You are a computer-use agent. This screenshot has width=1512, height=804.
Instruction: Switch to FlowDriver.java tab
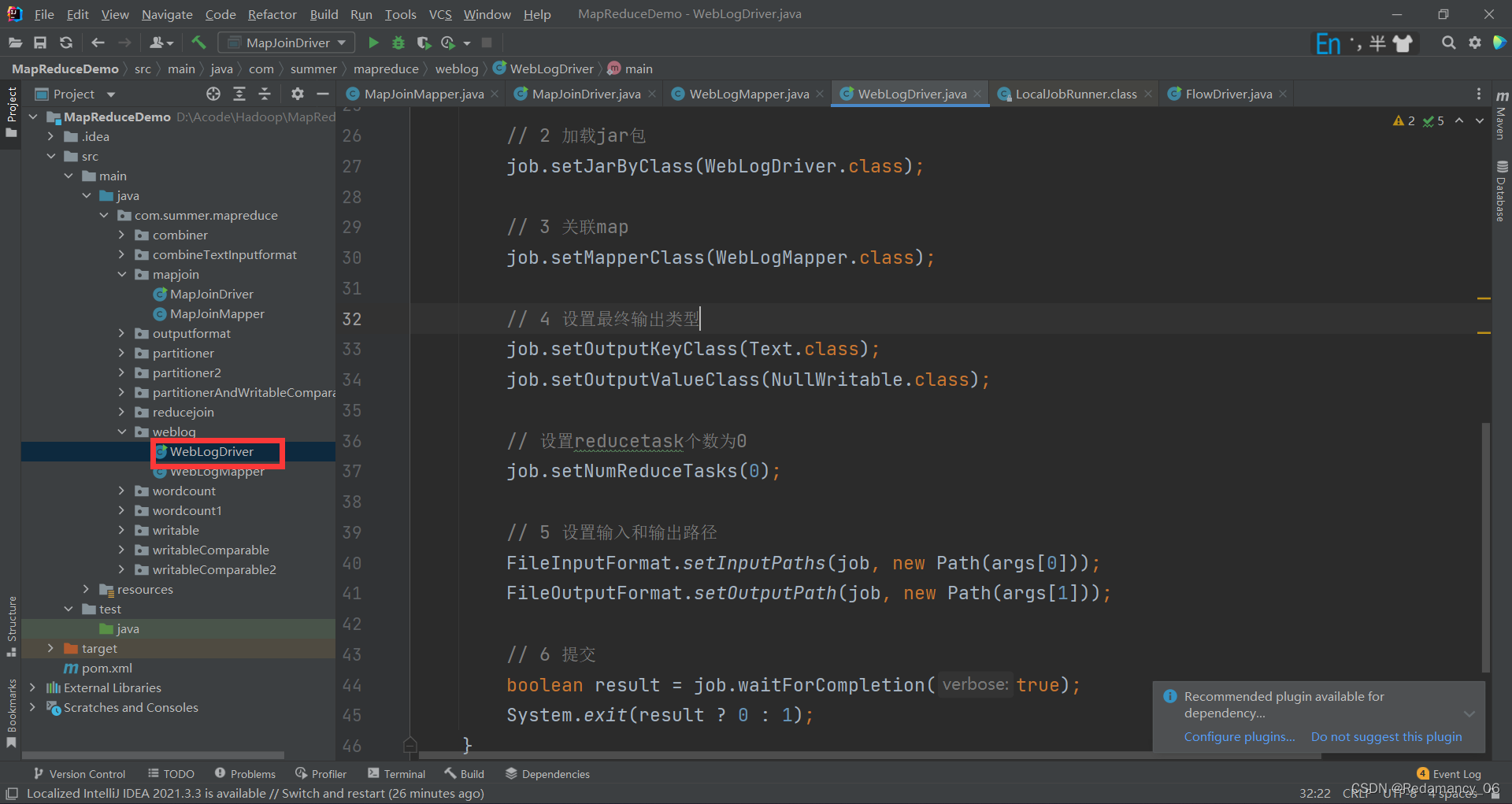tap(1228, 94)
